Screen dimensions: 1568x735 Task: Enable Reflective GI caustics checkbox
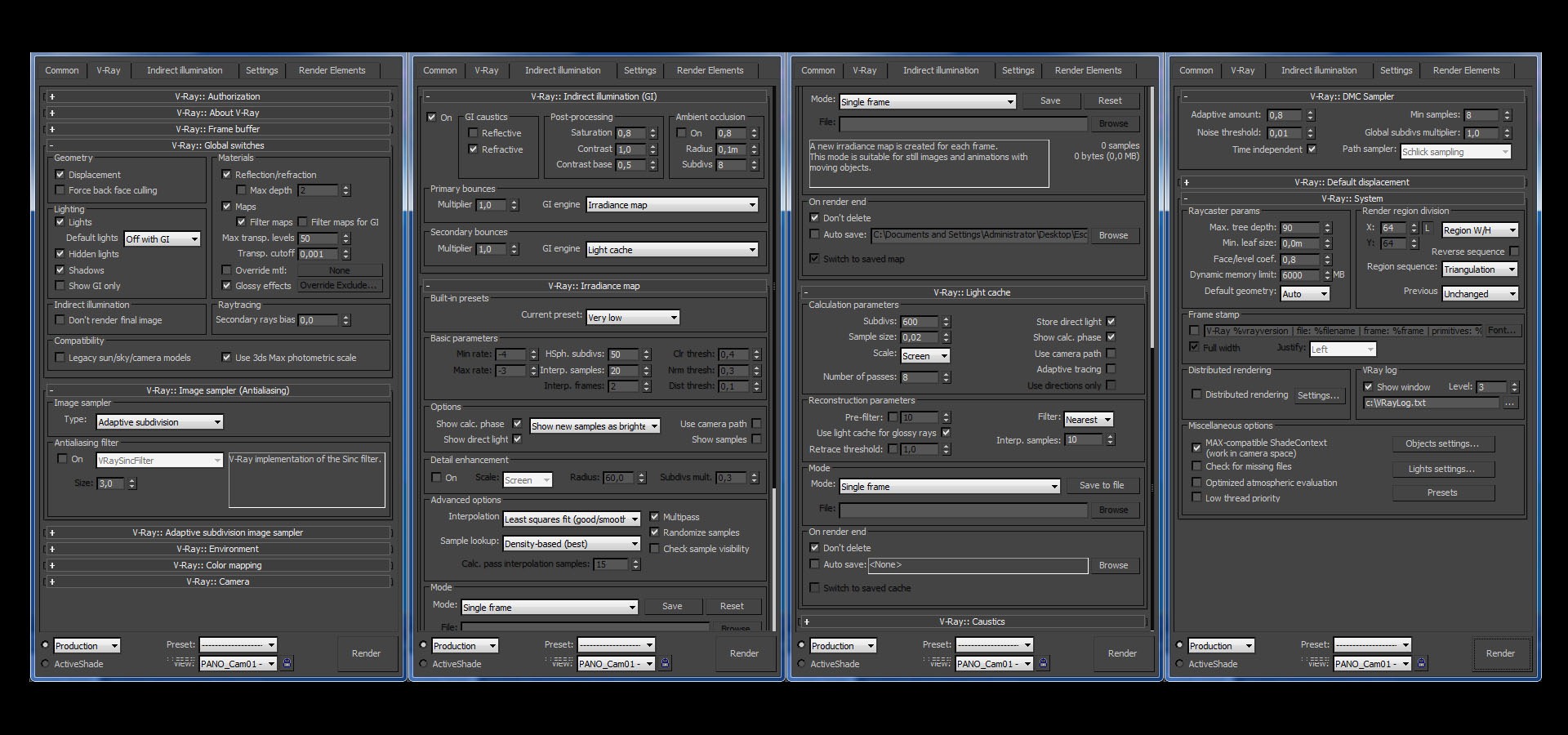point(473,133)
